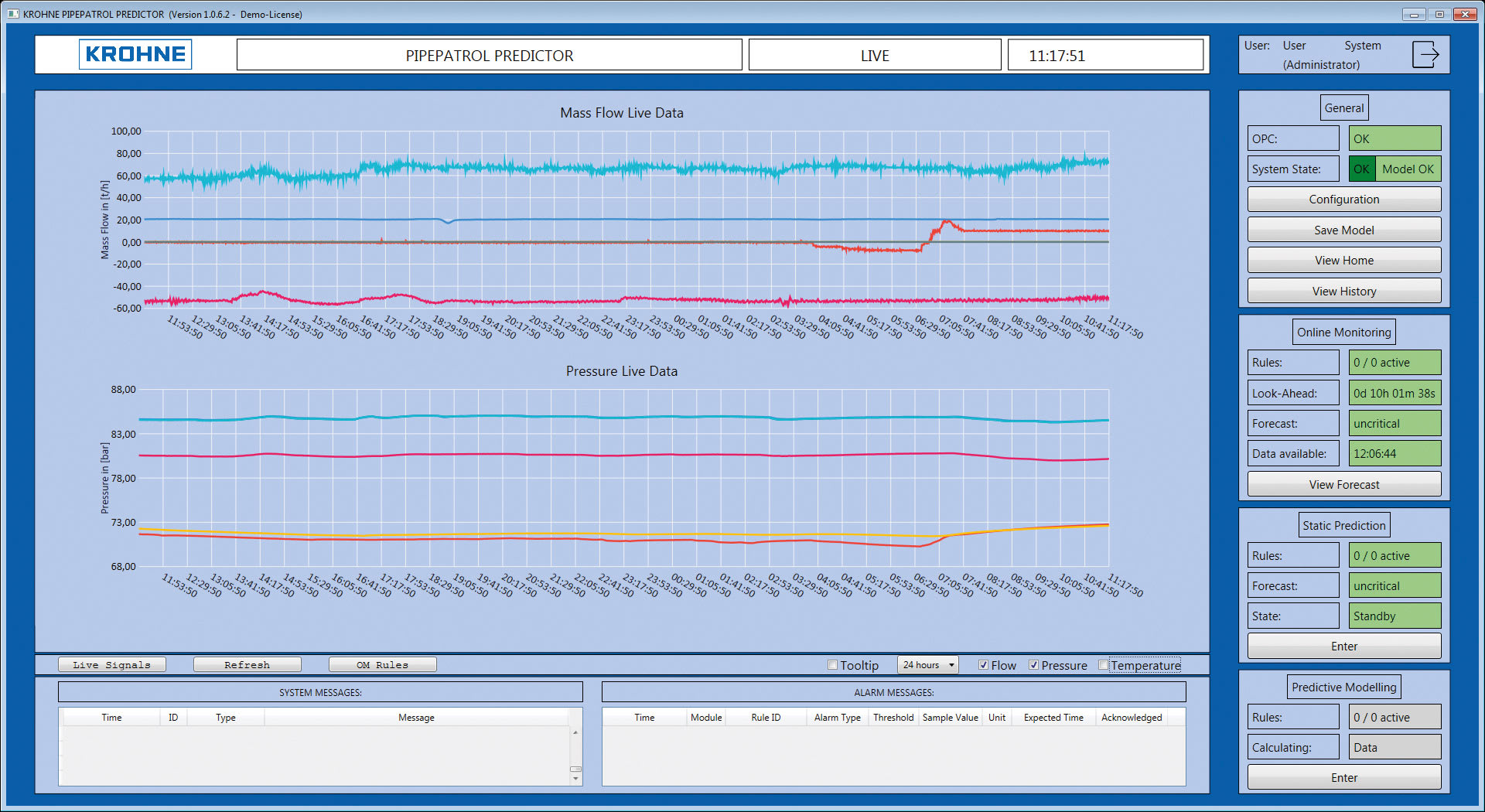Enable the Tooltip checkbox
The image size is (1485, 812).
tap(833, 665)
